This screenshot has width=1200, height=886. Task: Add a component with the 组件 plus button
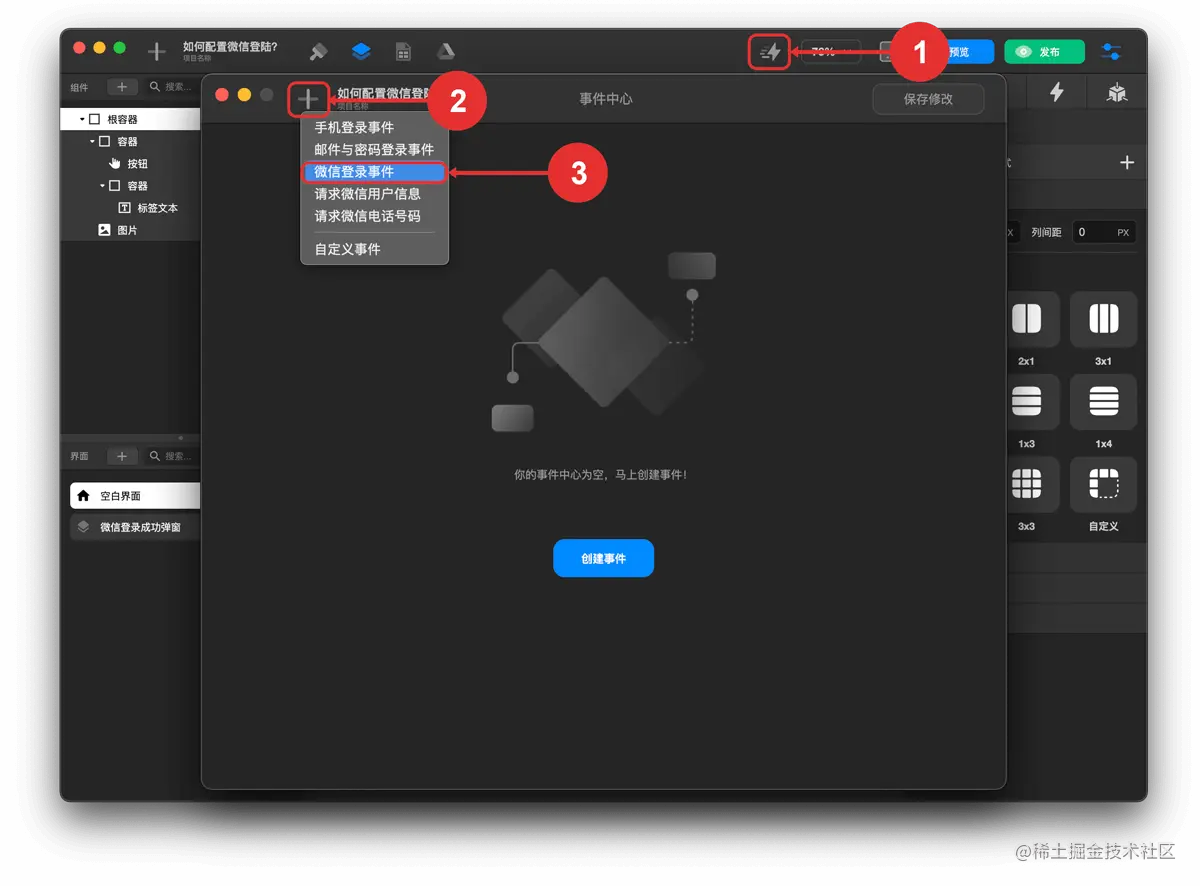122,87
